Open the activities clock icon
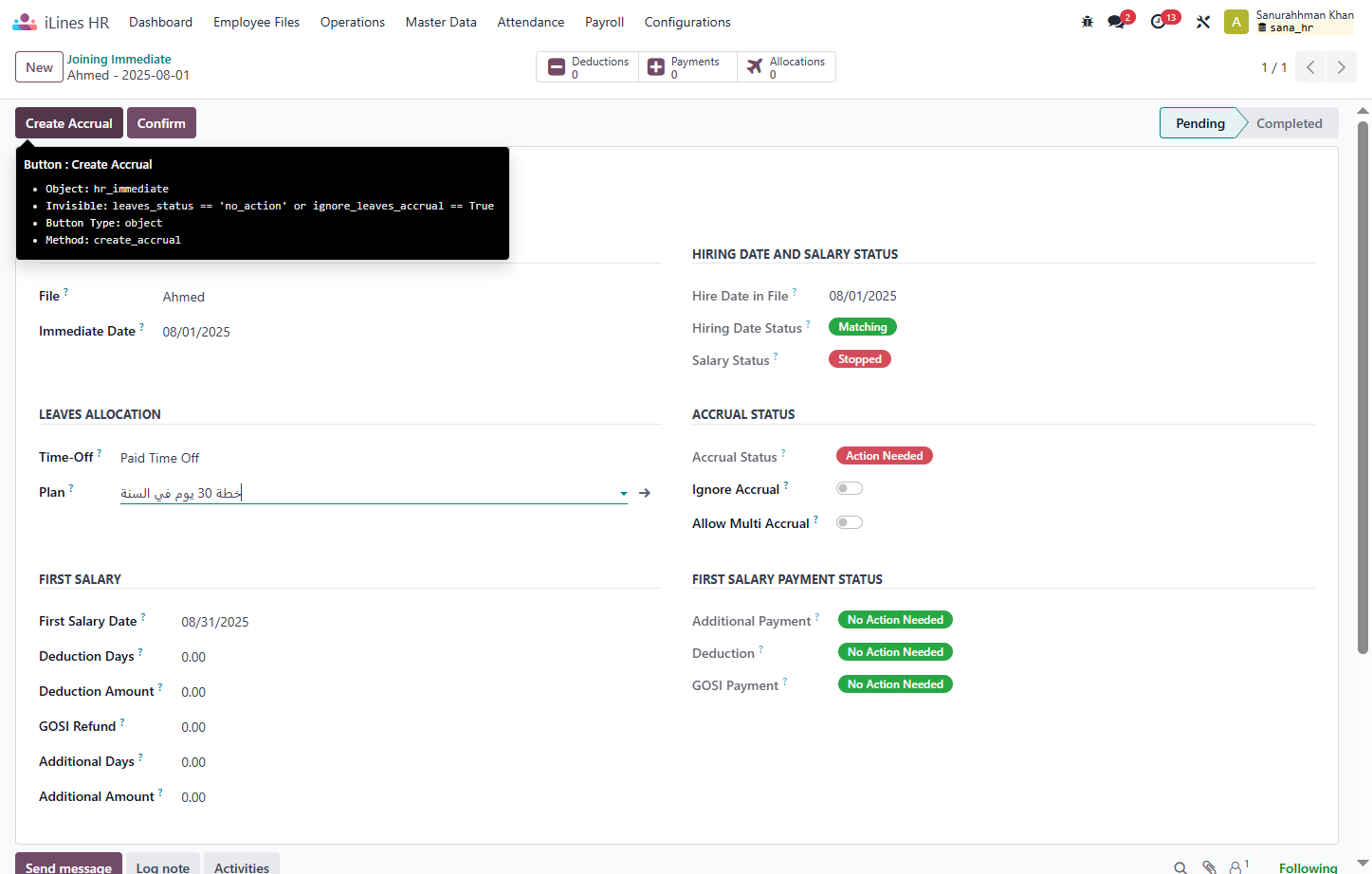Image resolution: width=1372 pixels, height=874 pixels. pos(1158,22)
